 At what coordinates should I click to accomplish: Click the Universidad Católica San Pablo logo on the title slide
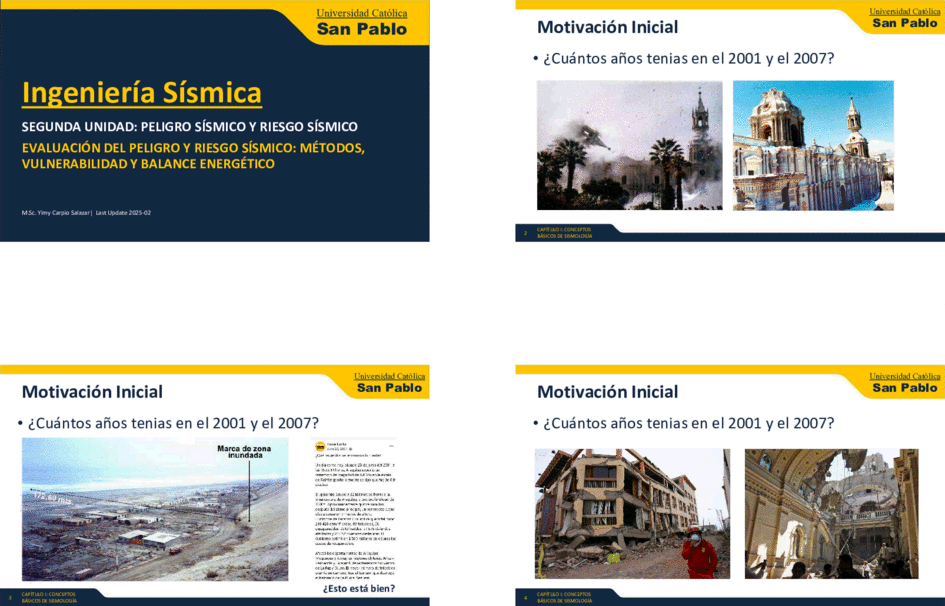coord(362,22)
